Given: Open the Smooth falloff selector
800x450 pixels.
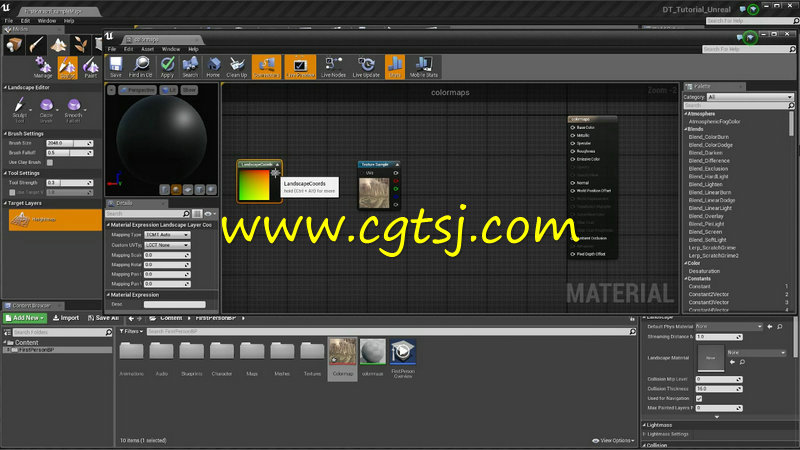Looking at the screenshot, I should coord(73,110).
